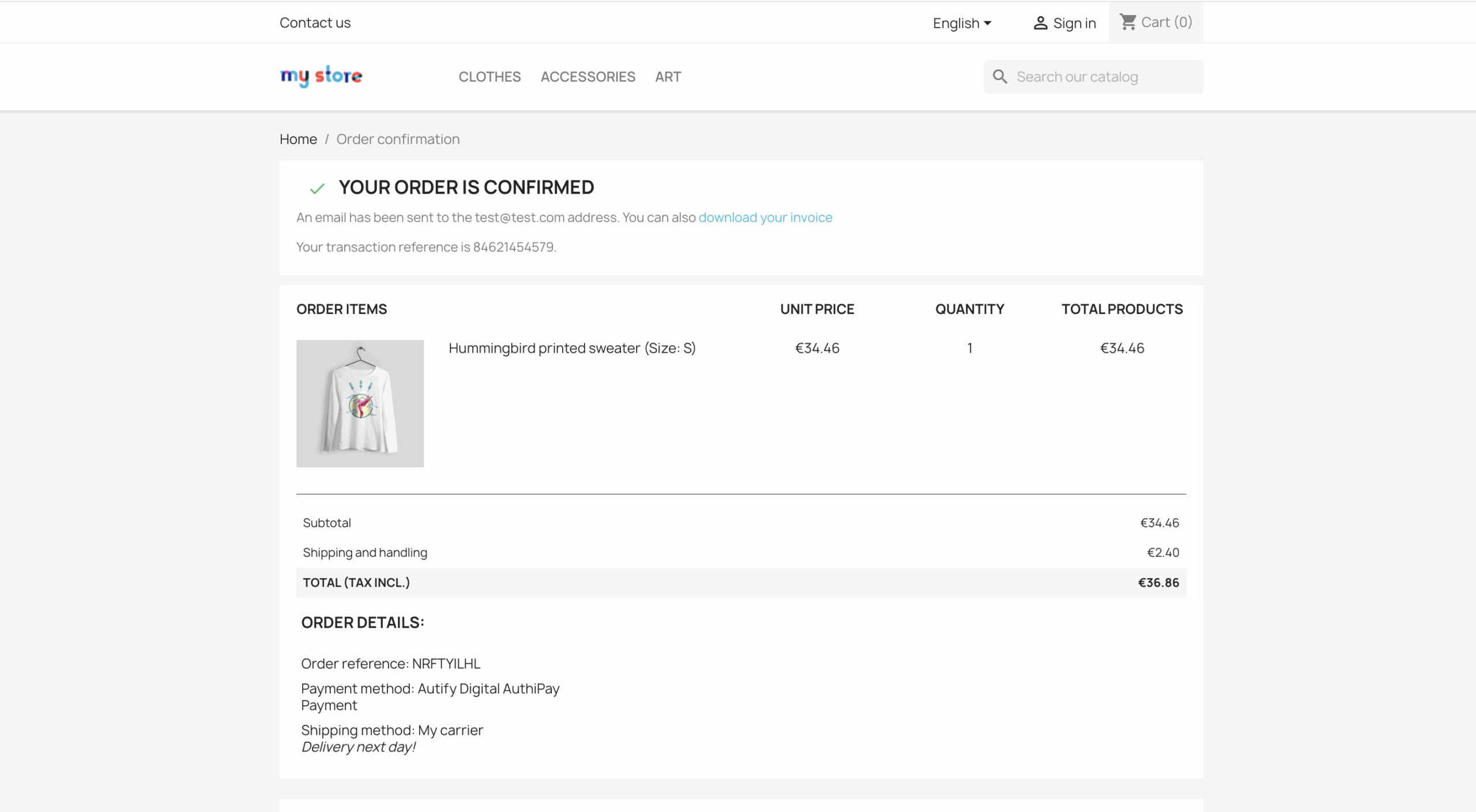The image size is (1476, 812).
Task: Click the Order confirmation breadcrumb text
Action: [398, 139]
